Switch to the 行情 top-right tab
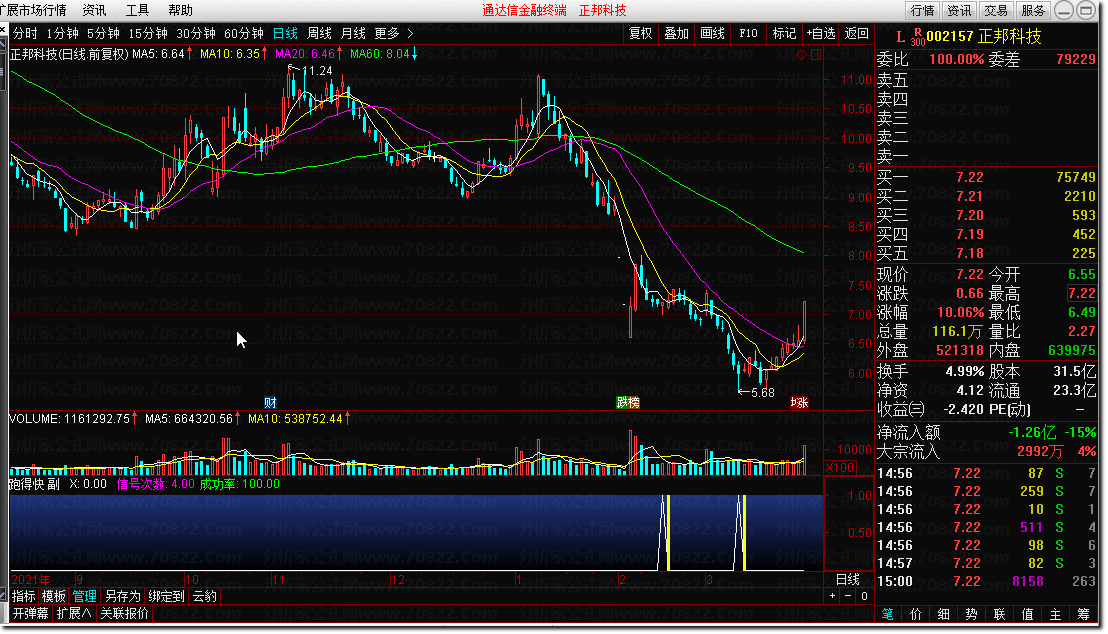 [x=922, y=11]
